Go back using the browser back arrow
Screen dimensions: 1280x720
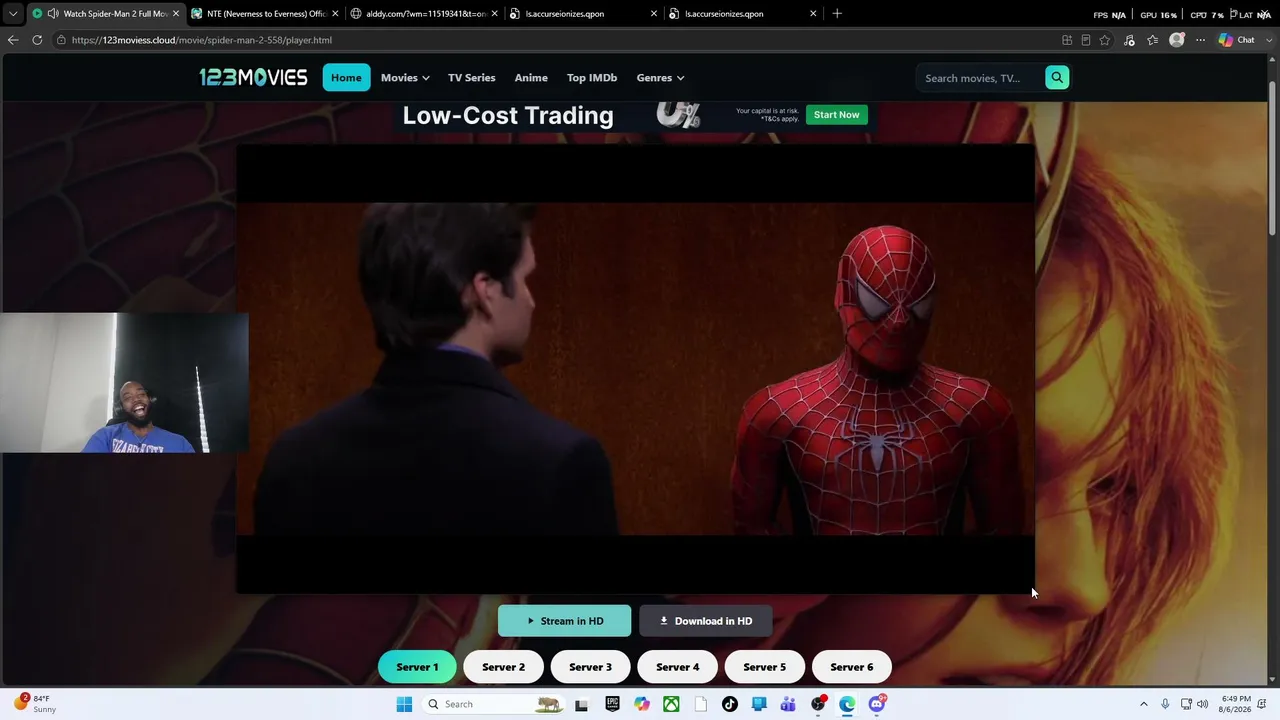[13, 40]
